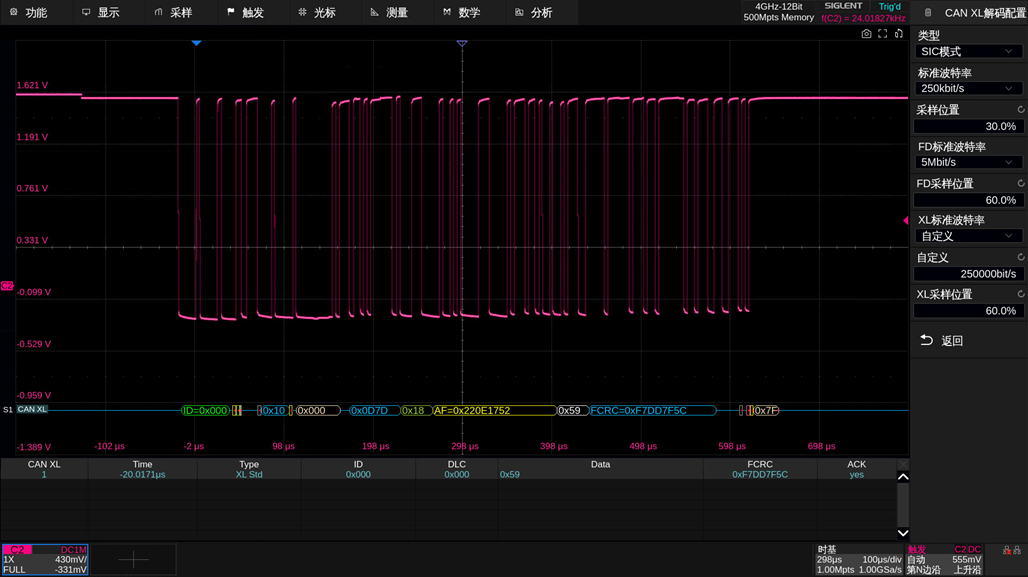This screenshot has width=1028, height=577.
Task: Open the C2 channel settings box
Action: point(45,559)
